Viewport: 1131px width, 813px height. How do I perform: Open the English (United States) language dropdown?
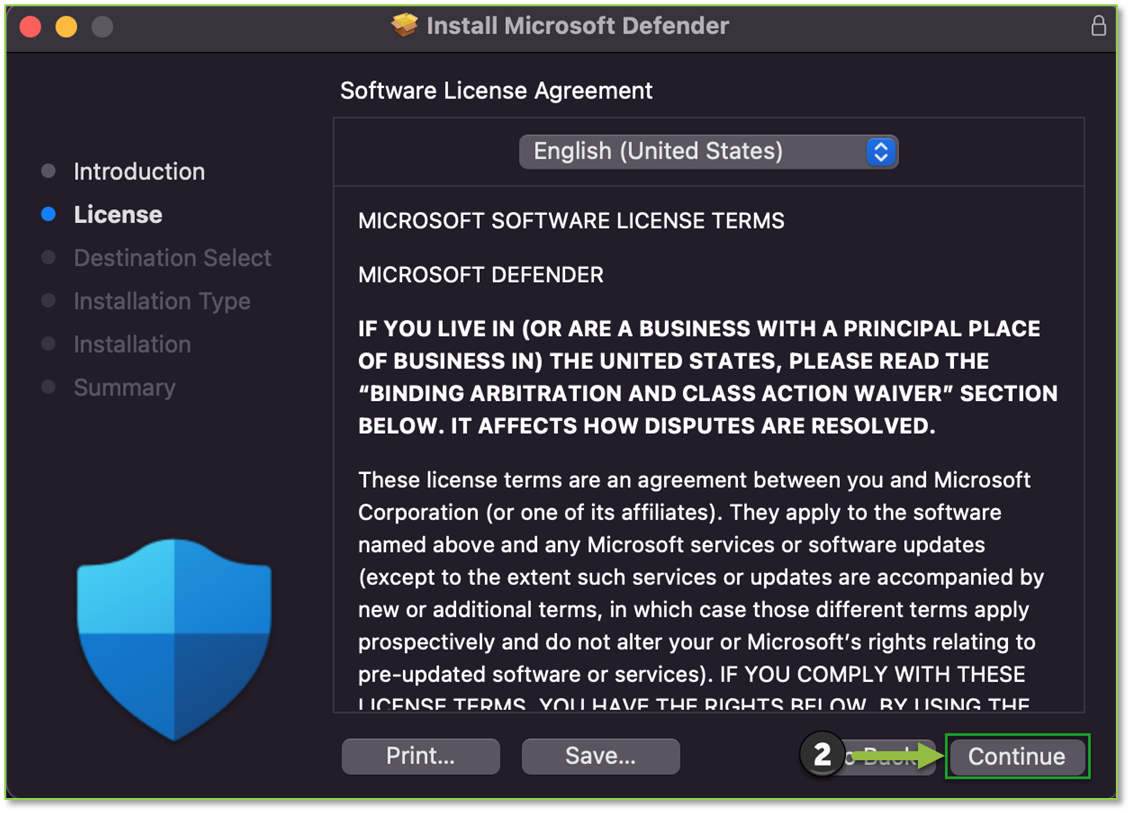pos(708,151)
